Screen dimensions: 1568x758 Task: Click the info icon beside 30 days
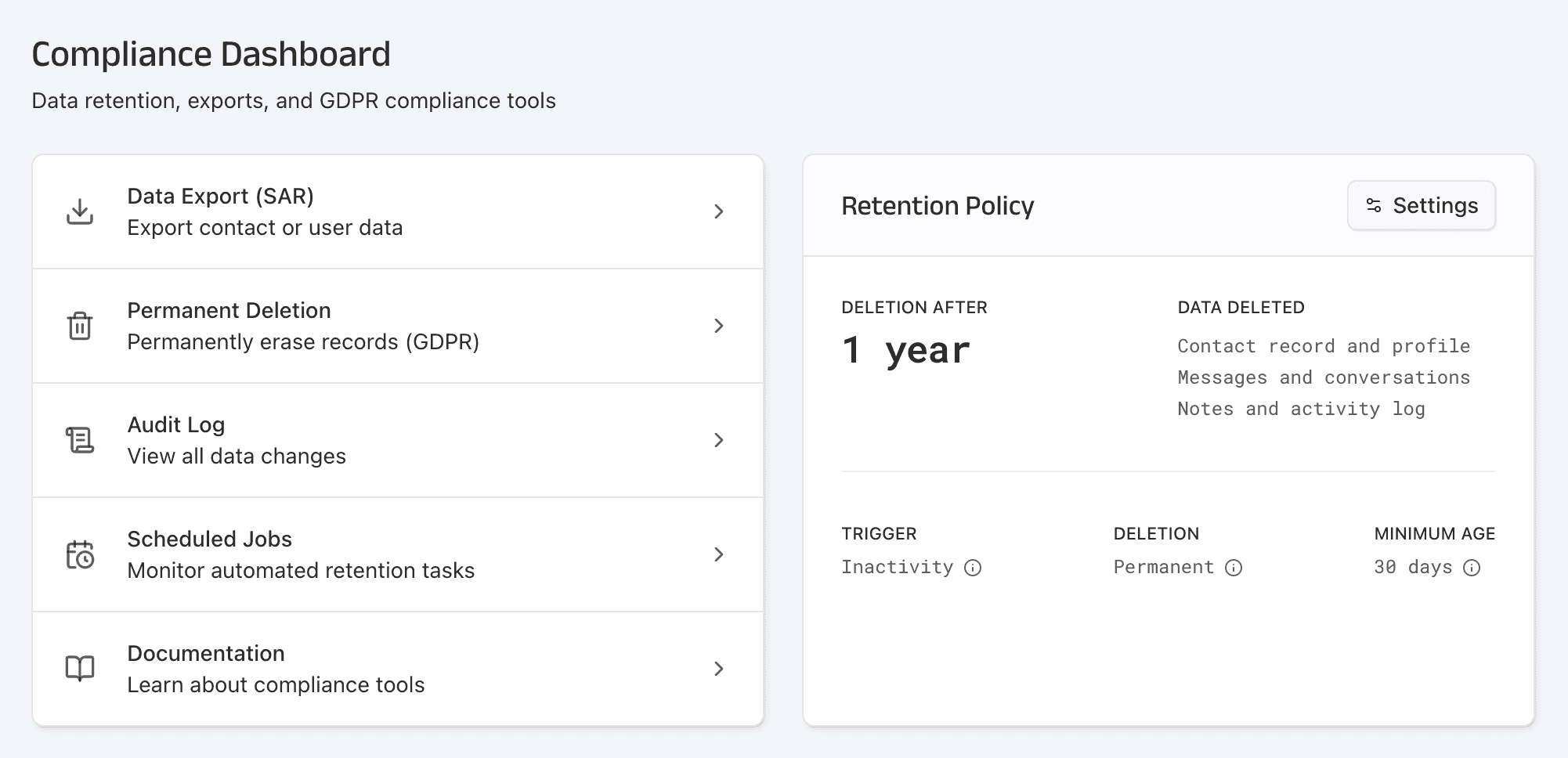[1472, 568]
